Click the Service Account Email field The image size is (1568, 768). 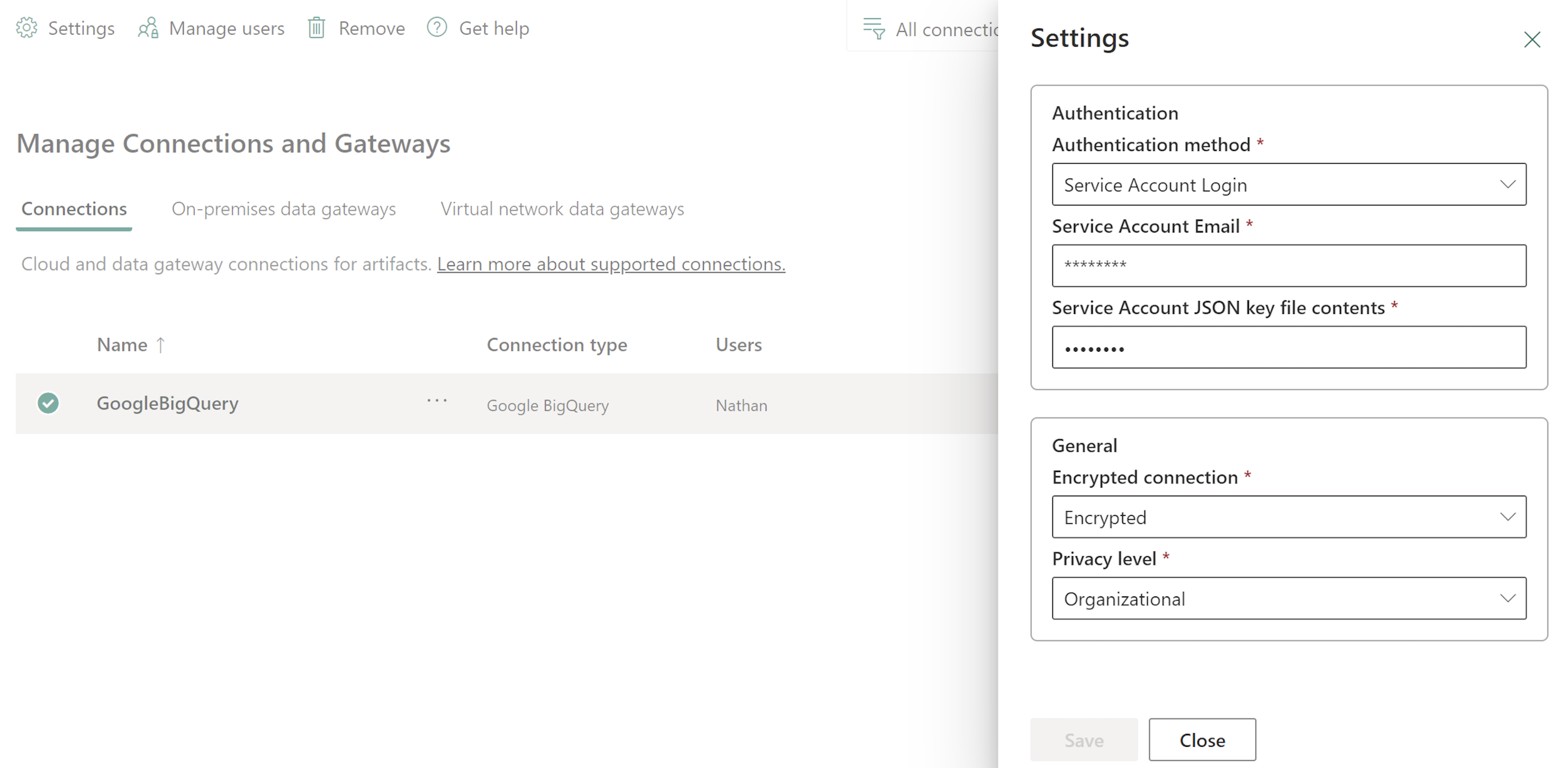(1288, 265)
